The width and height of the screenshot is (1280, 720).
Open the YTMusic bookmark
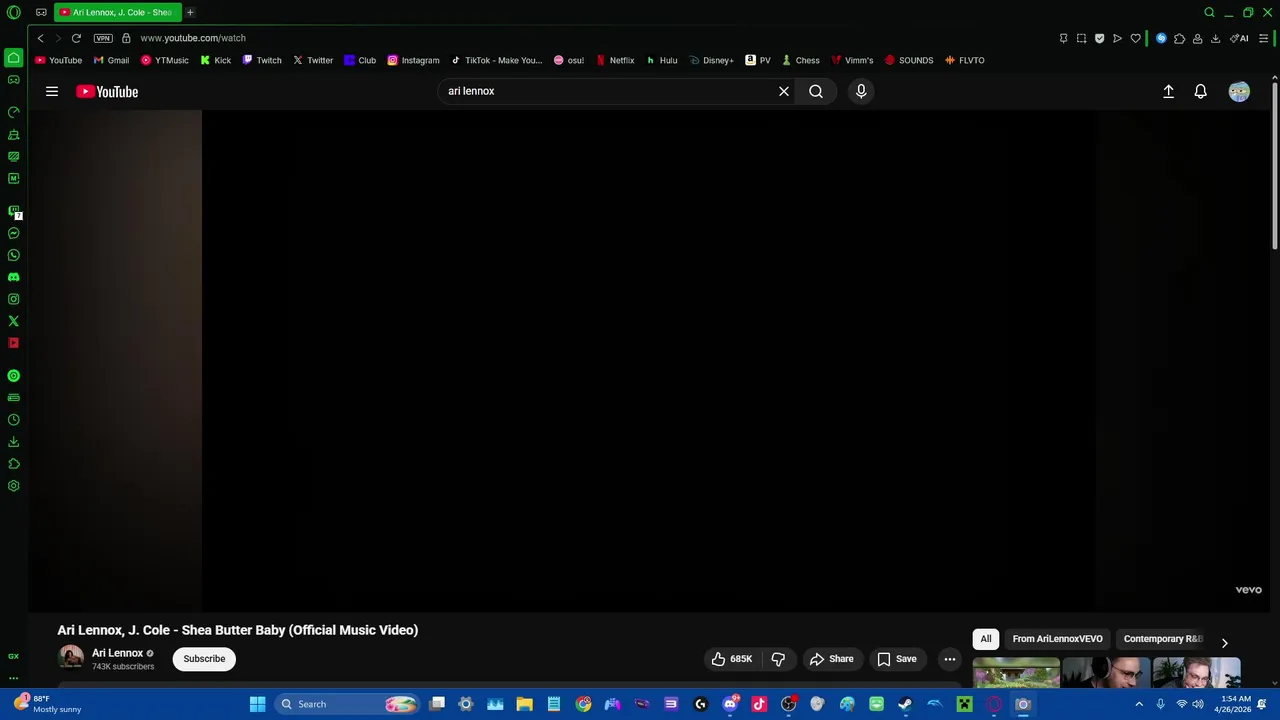[165, 60]
